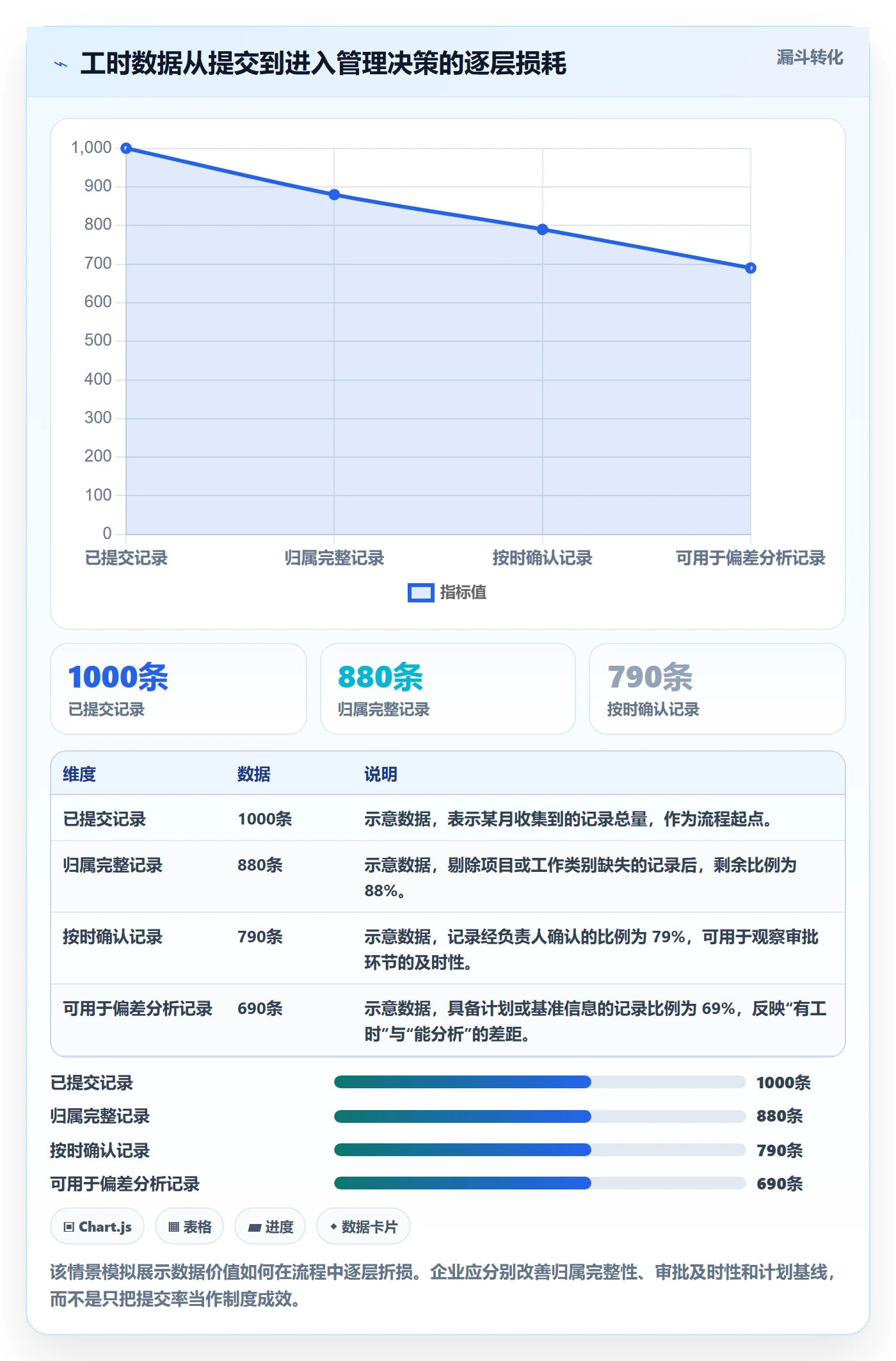This screenshot has width=896, height=1361.
Task: Click the 维度 column header
Action: [79, 774]
